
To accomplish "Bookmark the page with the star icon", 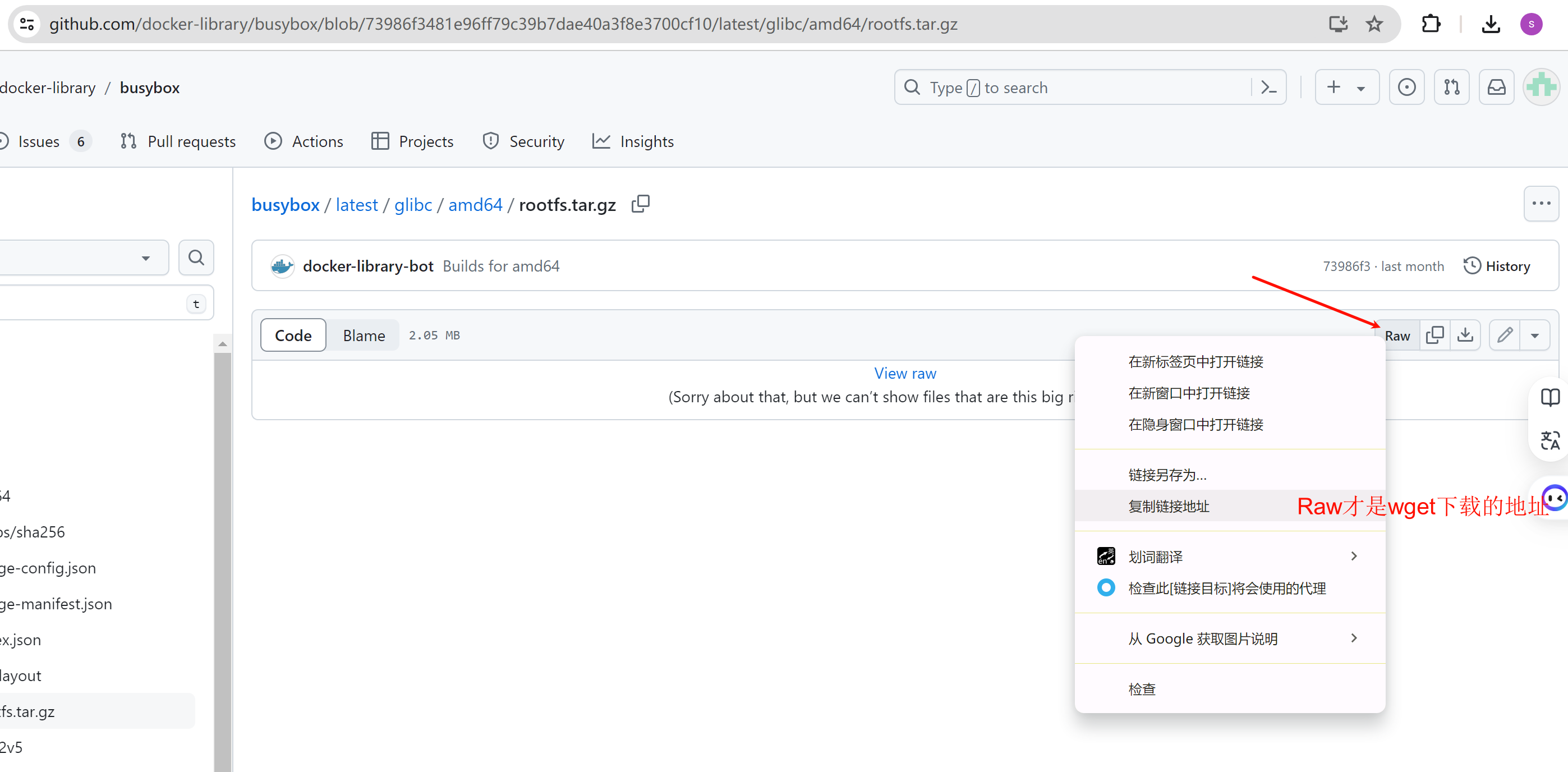I will point(1374,24).
